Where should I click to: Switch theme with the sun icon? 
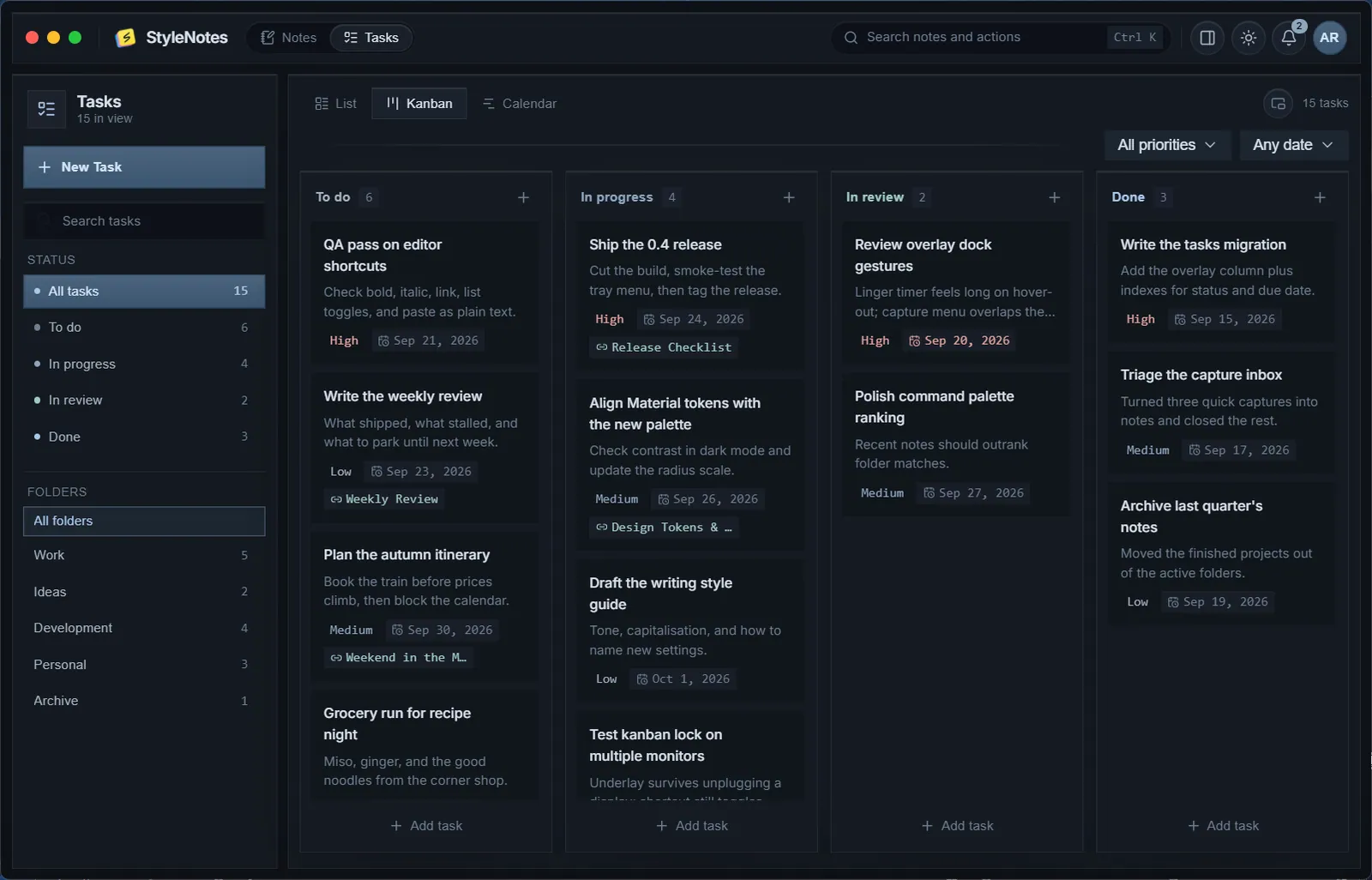click(x=1249, y=38)
